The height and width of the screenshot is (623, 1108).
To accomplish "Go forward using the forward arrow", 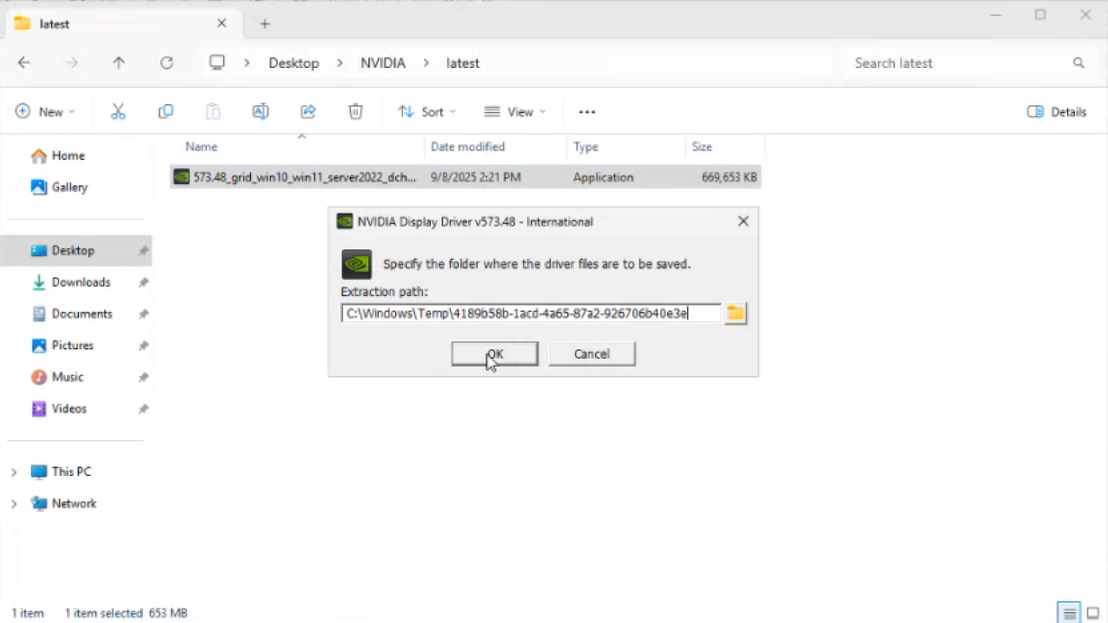I will tap(71, 63).
